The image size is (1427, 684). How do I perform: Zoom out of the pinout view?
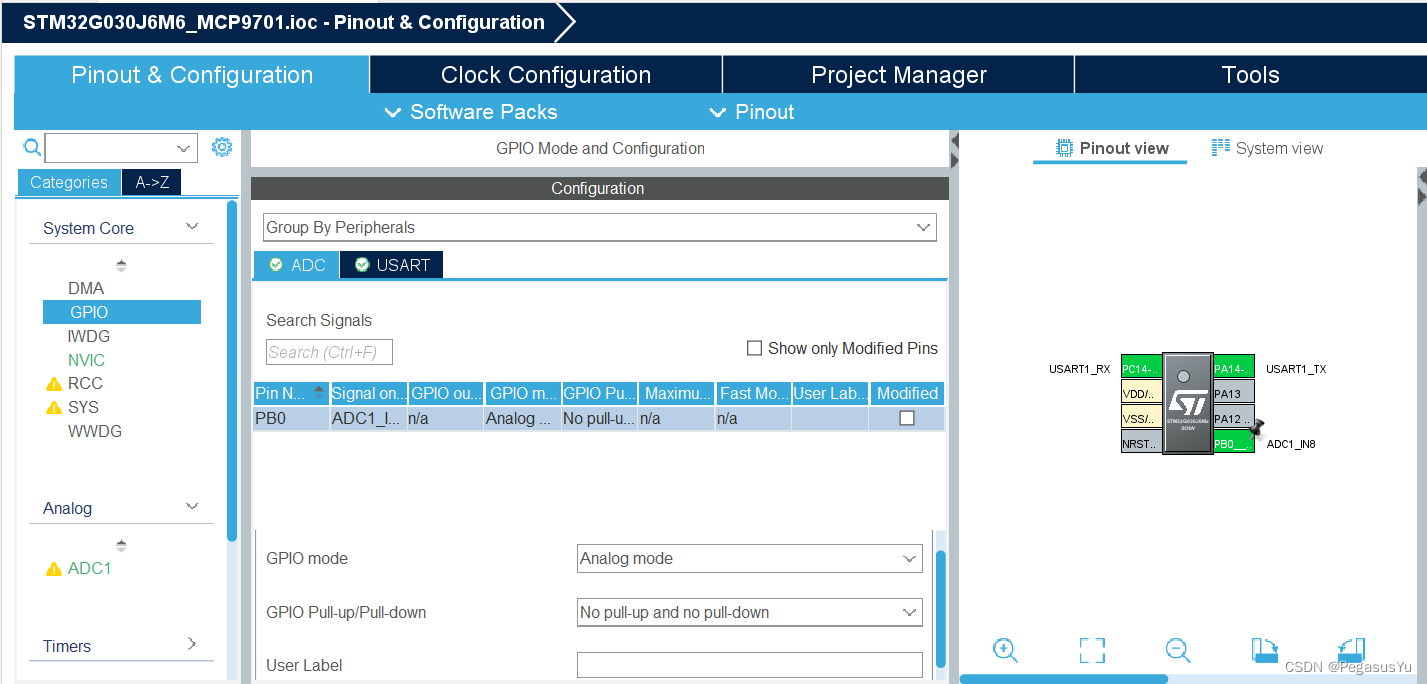tap(1178, 650)
